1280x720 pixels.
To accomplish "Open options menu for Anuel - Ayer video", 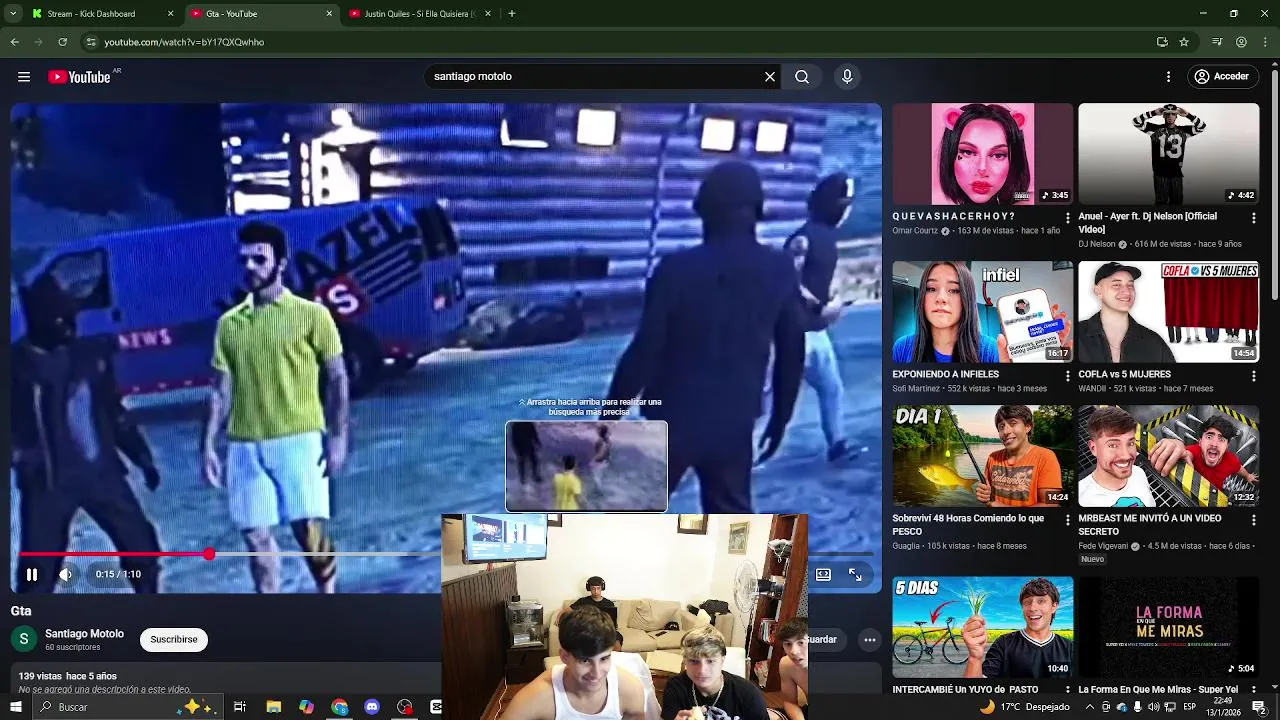I will [x=1254, y=218].
